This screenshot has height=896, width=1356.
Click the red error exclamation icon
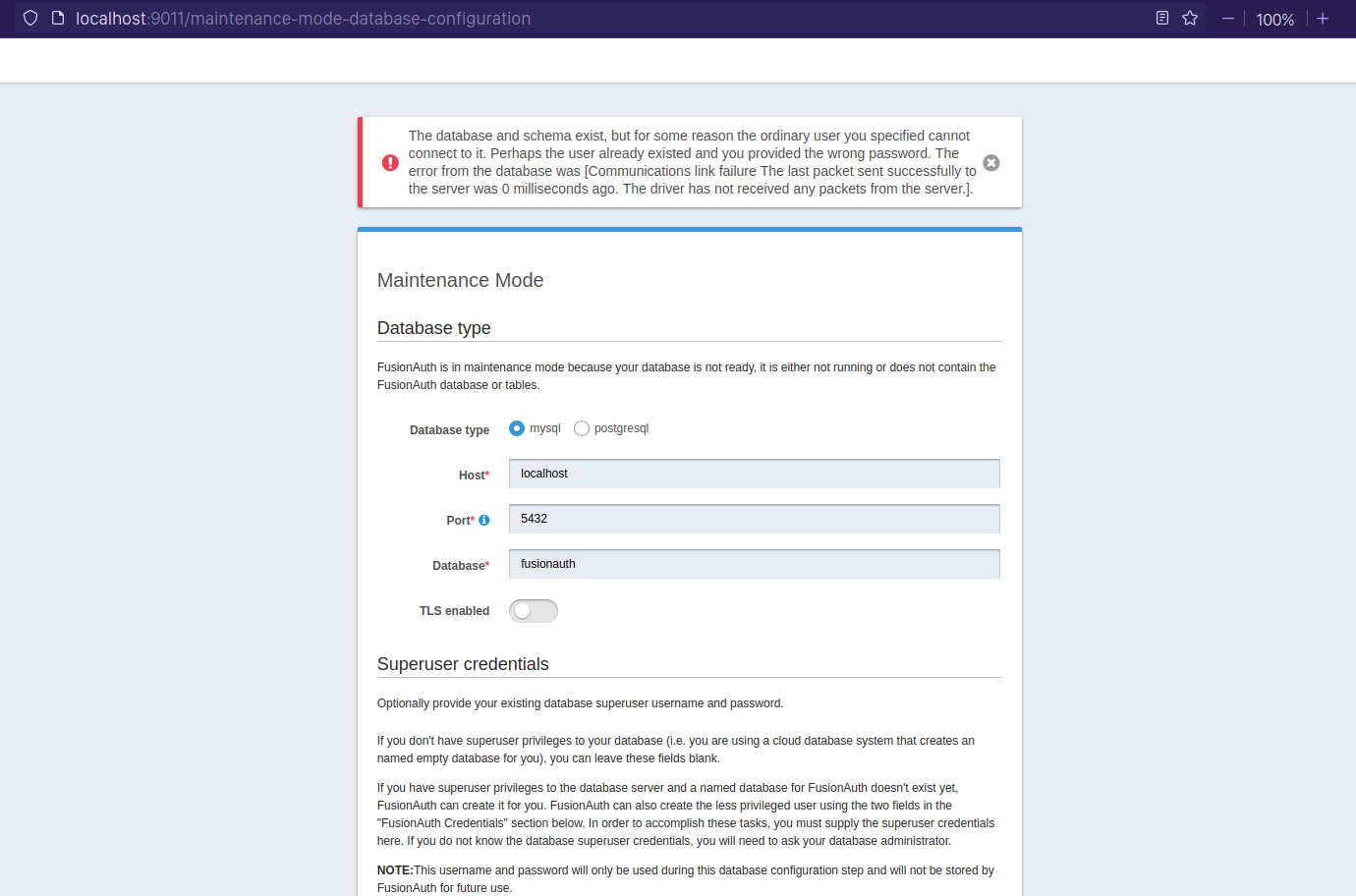390,163
